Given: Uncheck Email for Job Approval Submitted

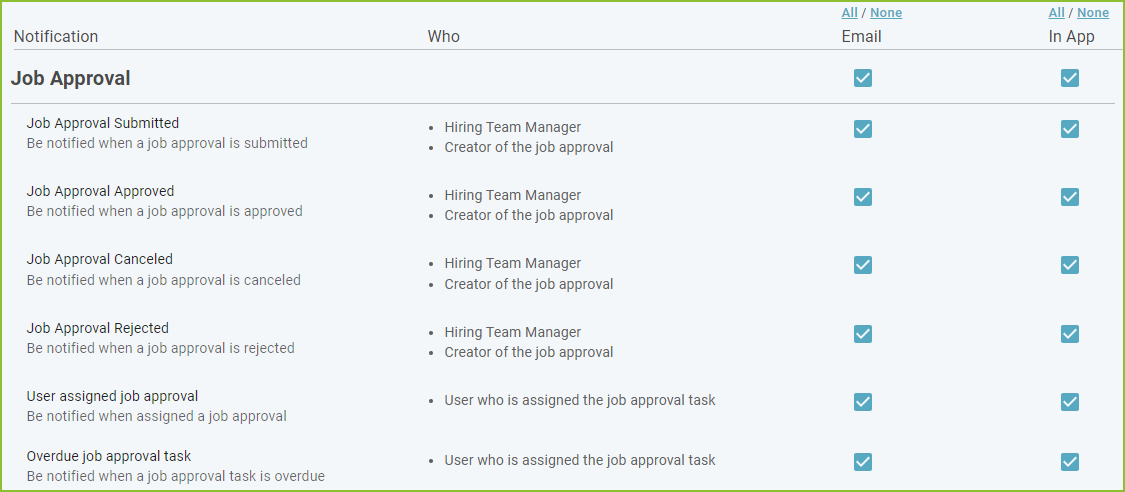Looking at the screenshot, I should [x=862, y=129].
